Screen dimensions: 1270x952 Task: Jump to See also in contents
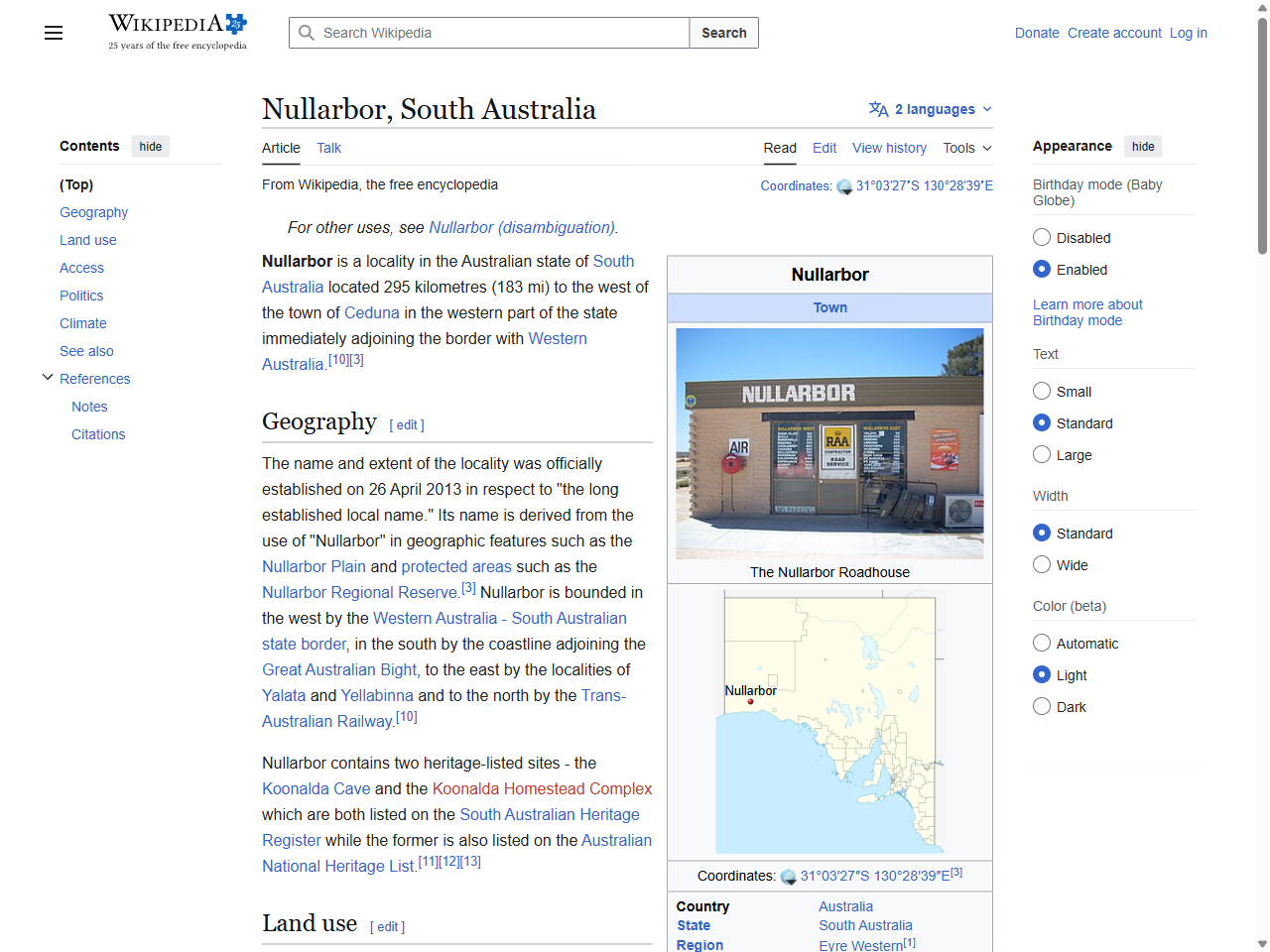(86, 351)
